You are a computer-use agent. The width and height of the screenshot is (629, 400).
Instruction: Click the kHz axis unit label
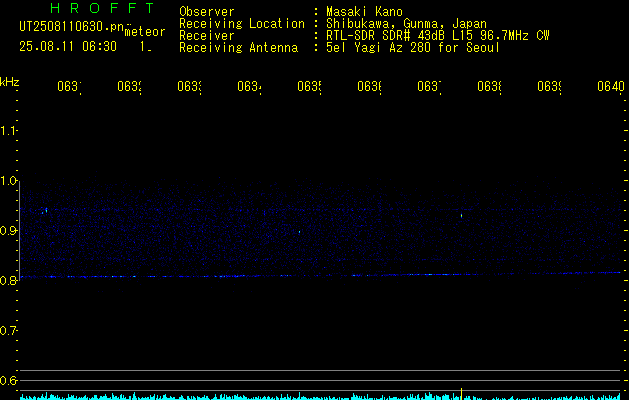pyautogui.click(x=10, y=82)
